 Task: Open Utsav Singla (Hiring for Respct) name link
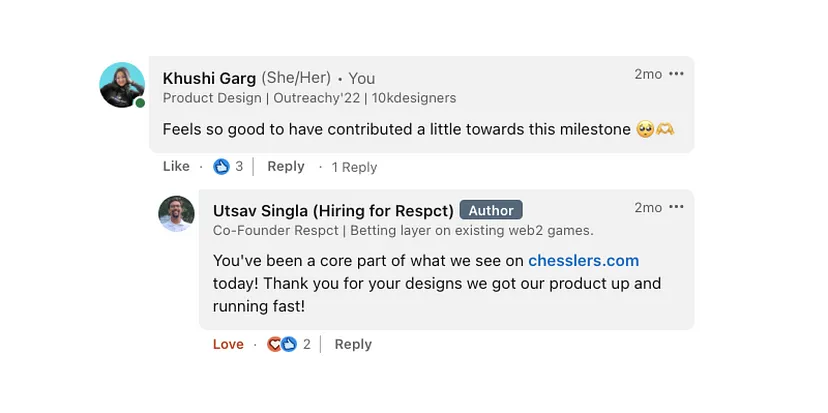click(333, 211)
